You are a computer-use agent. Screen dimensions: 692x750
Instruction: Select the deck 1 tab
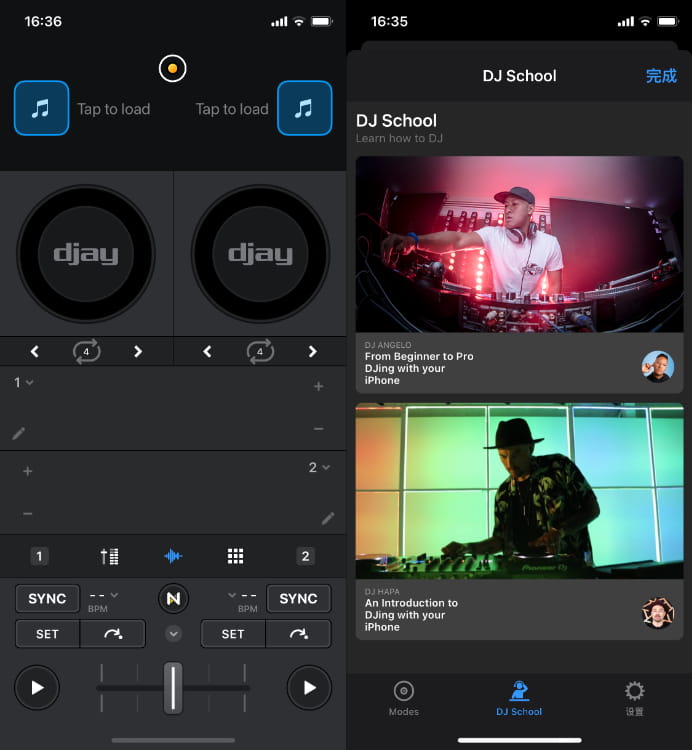tap(39, 556)
